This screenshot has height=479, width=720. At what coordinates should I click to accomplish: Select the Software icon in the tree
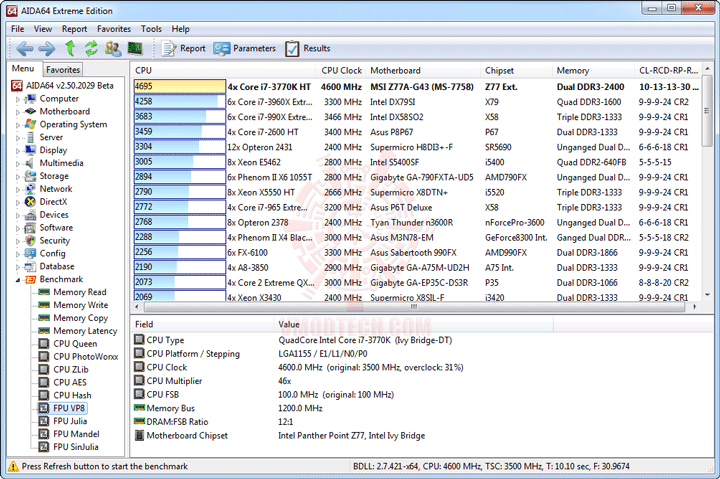tap(30, 228)
